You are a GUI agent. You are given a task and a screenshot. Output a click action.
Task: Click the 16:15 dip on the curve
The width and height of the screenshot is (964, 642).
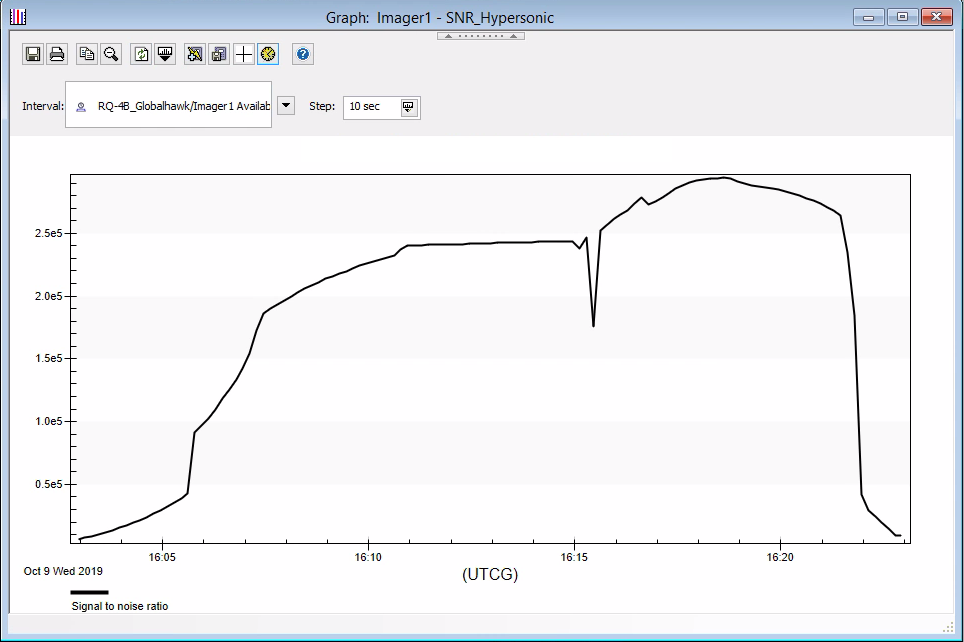point(593,325)
